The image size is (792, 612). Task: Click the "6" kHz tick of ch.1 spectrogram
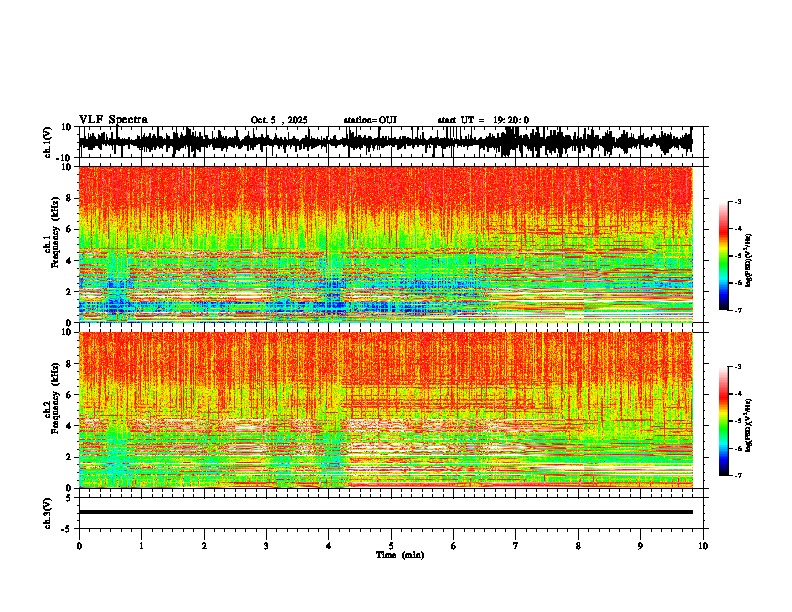tap(70, 229)
